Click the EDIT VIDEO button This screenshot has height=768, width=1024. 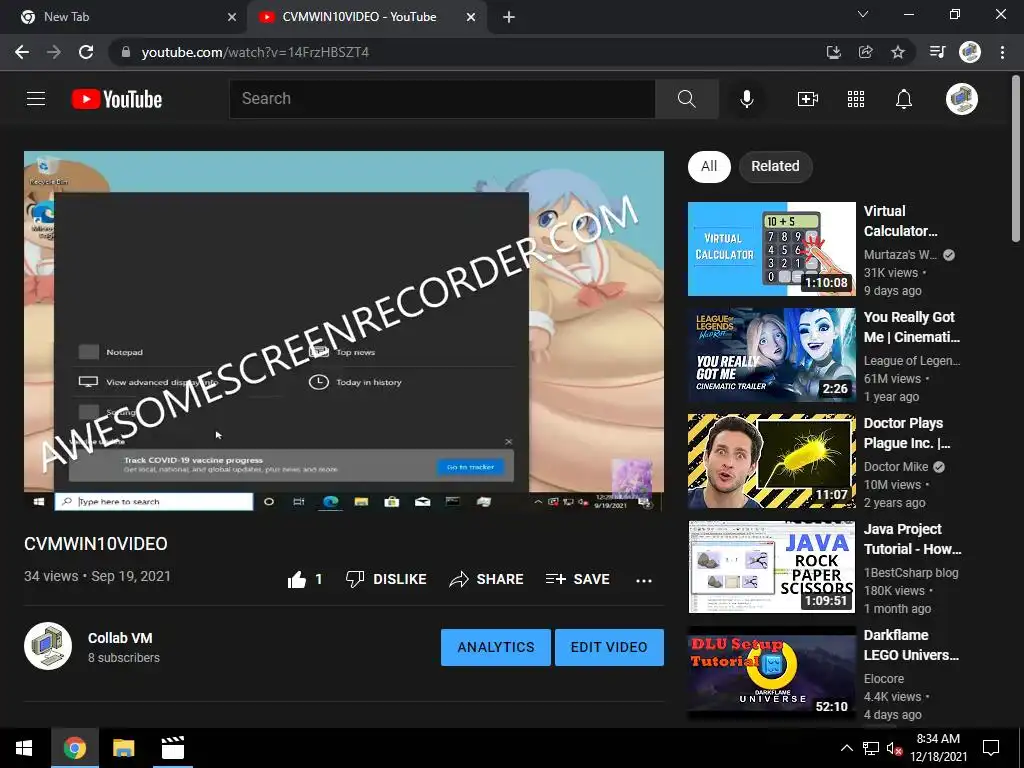point(609,647)
